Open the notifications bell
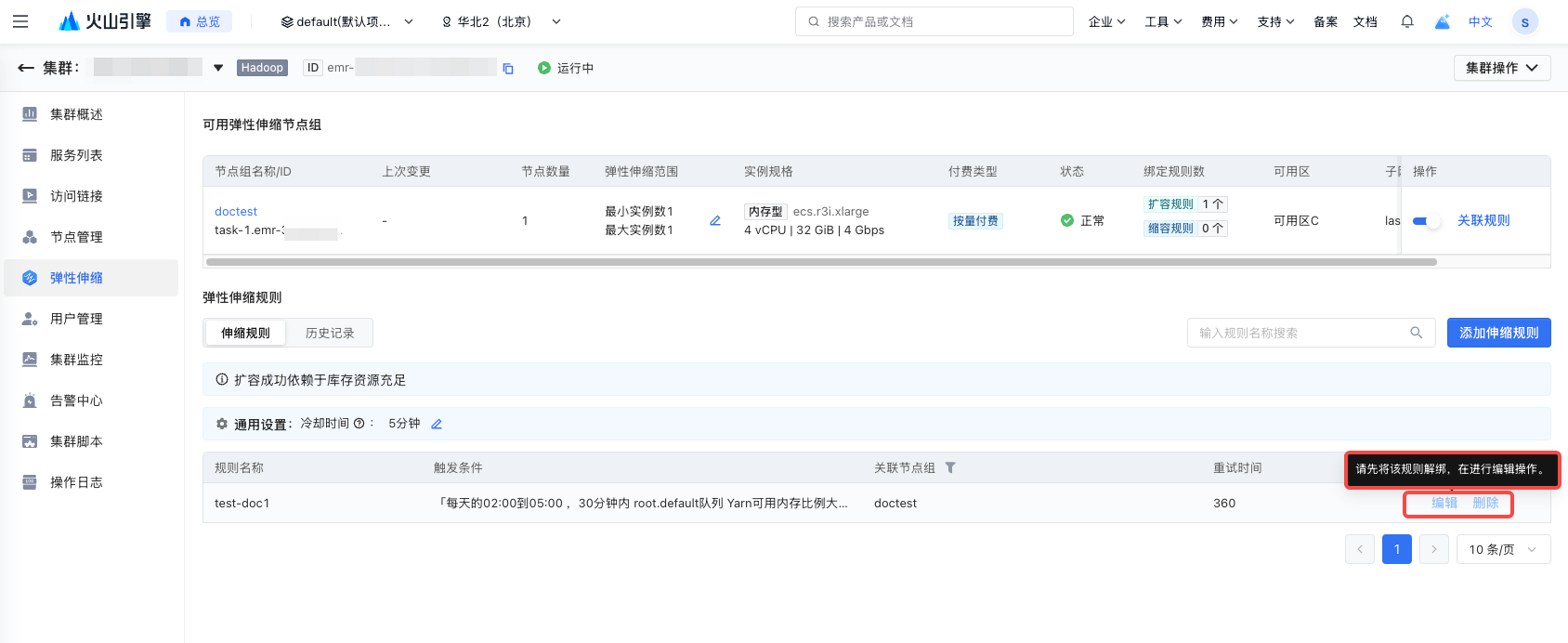This screenshot has height=643, width=1568. (1407, 21)
